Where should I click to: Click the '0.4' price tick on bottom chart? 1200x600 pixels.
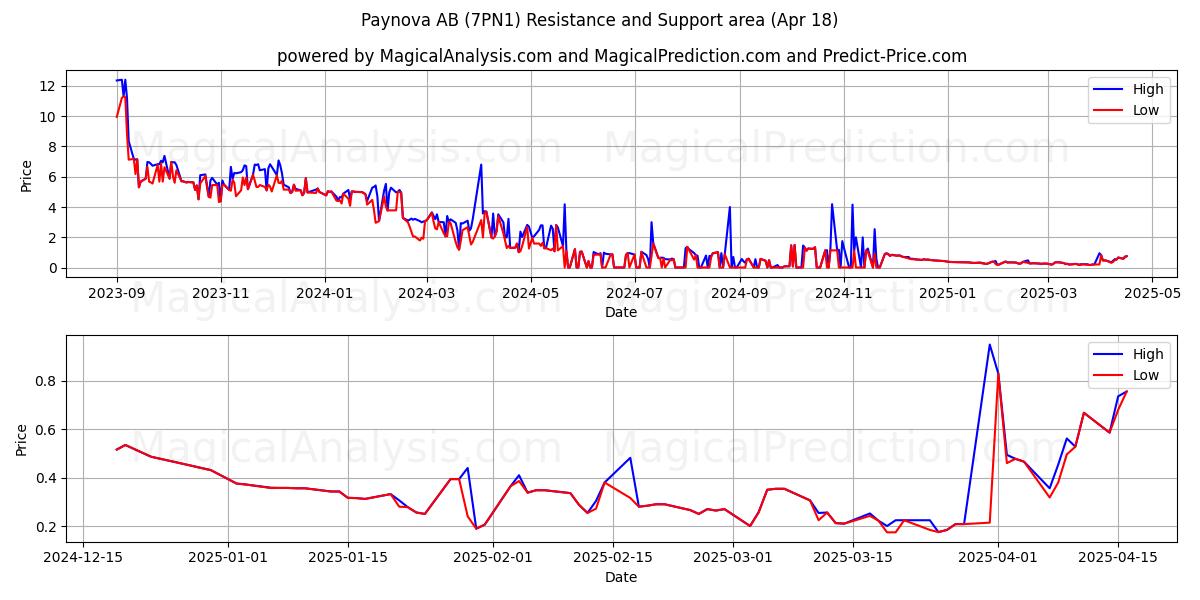click(45, 478)
